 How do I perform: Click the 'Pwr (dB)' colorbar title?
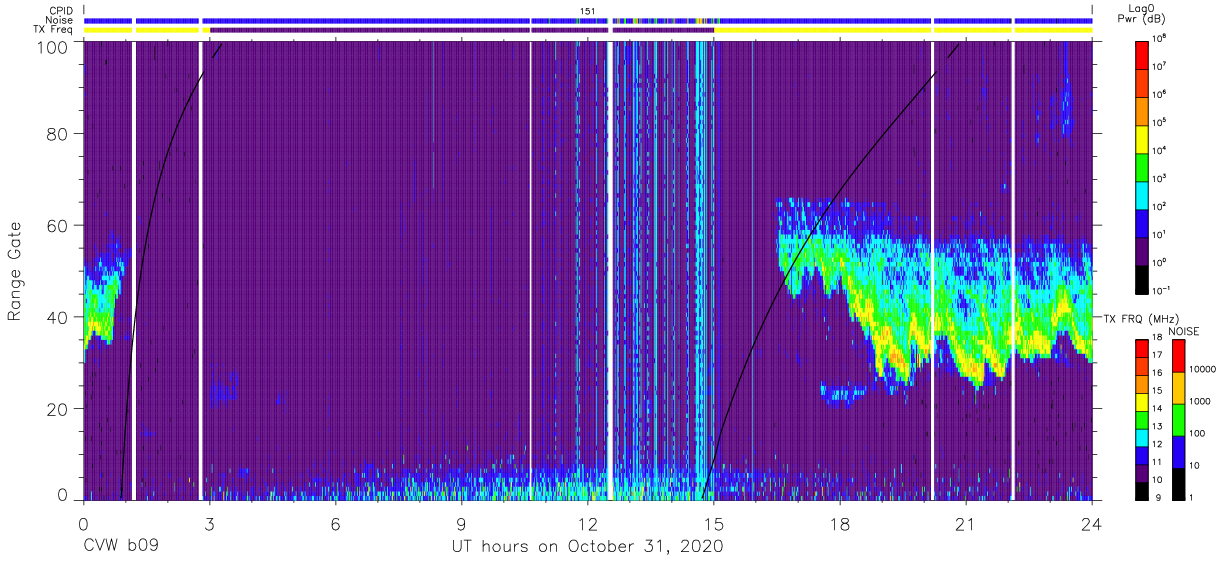point(1141,19)
